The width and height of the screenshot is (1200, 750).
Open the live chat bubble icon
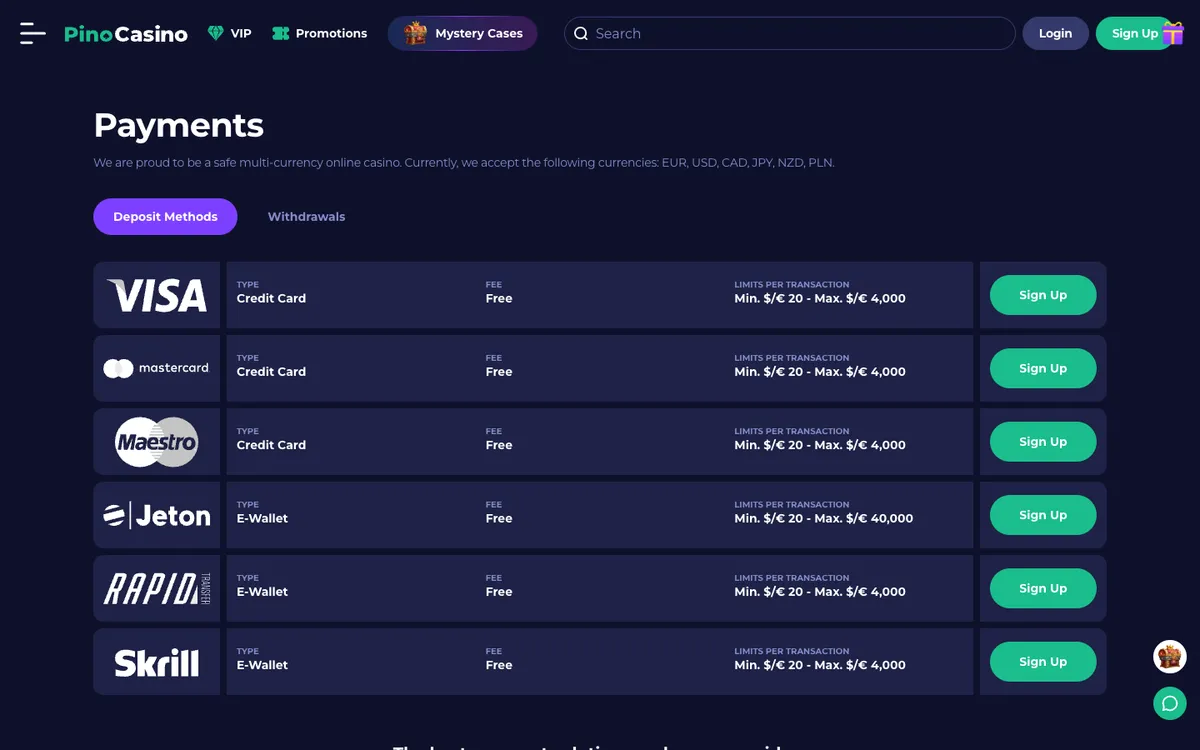point(1170,703)
